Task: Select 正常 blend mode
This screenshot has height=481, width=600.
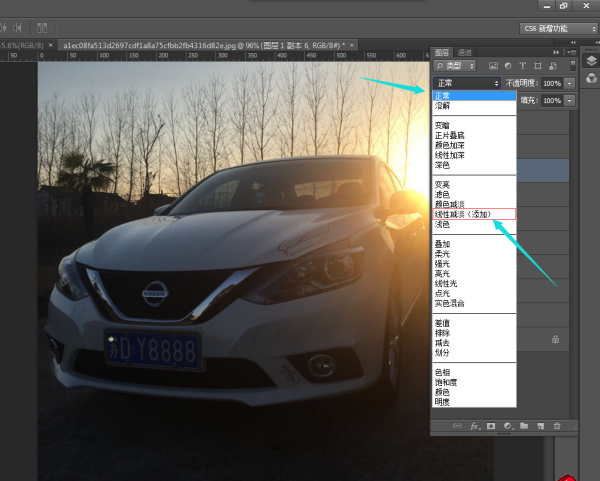Action: pos(474,96)
